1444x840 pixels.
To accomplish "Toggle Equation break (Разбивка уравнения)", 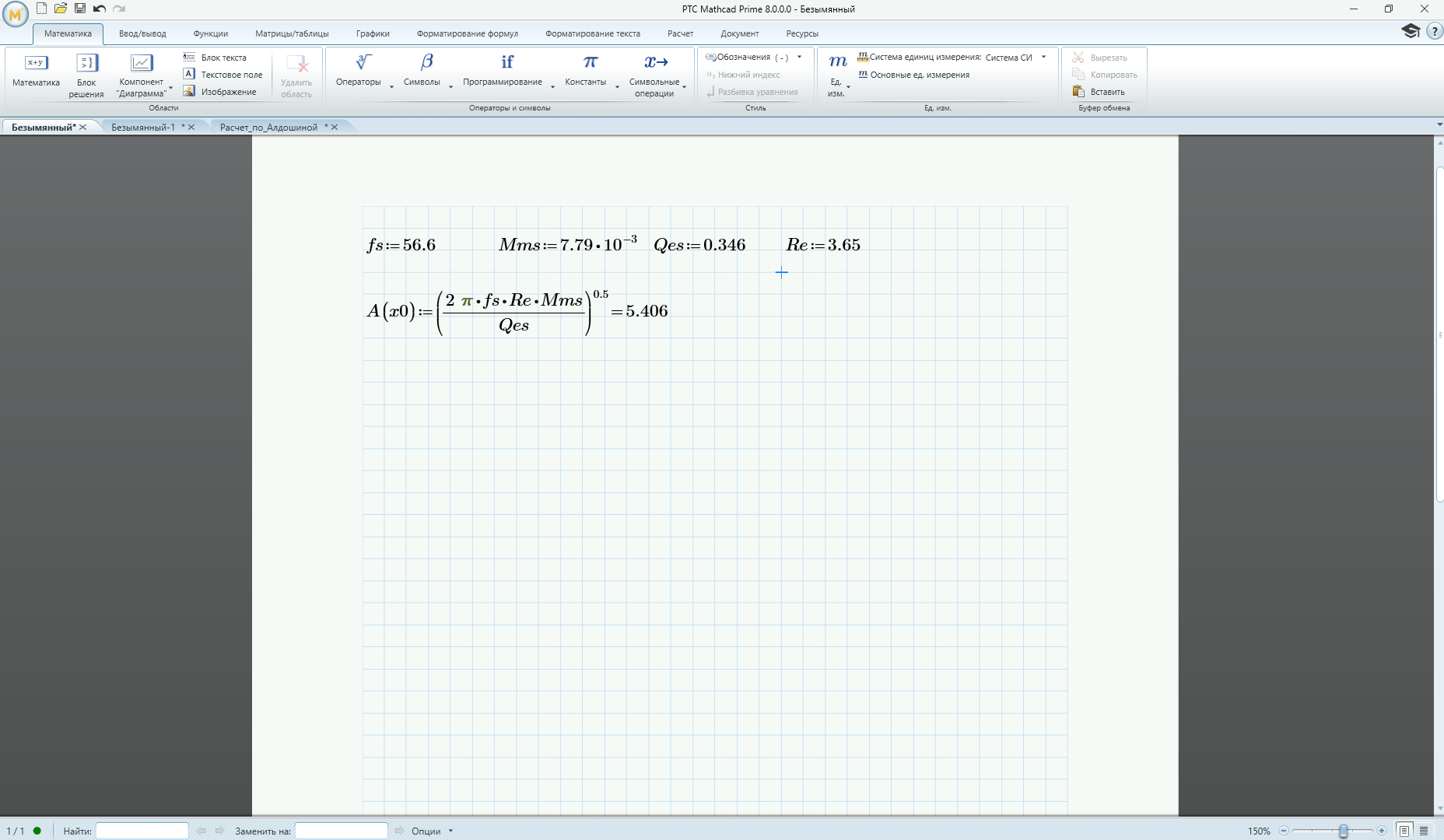I will (752, 92).
